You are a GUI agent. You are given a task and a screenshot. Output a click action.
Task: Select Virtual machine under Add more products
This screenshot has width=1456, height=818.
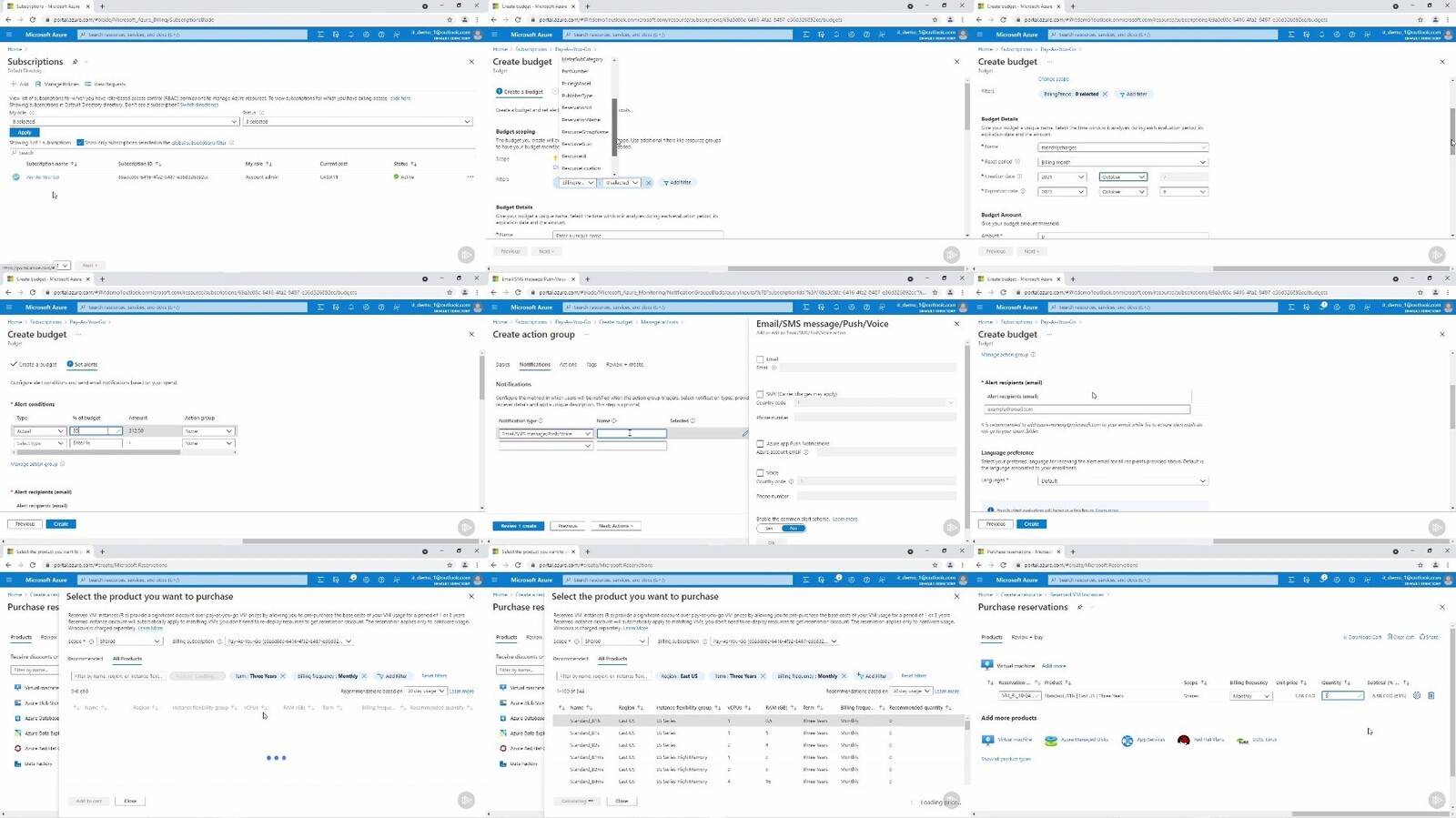point(1007,740)
